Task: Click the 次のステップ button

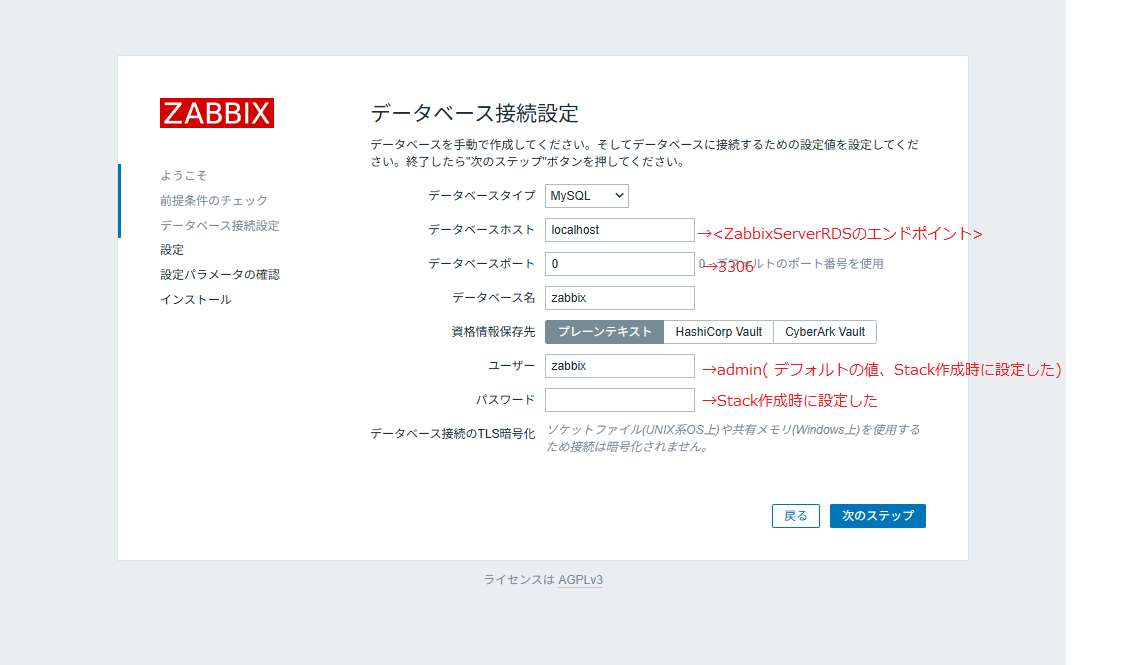Action: pos(877,515)
